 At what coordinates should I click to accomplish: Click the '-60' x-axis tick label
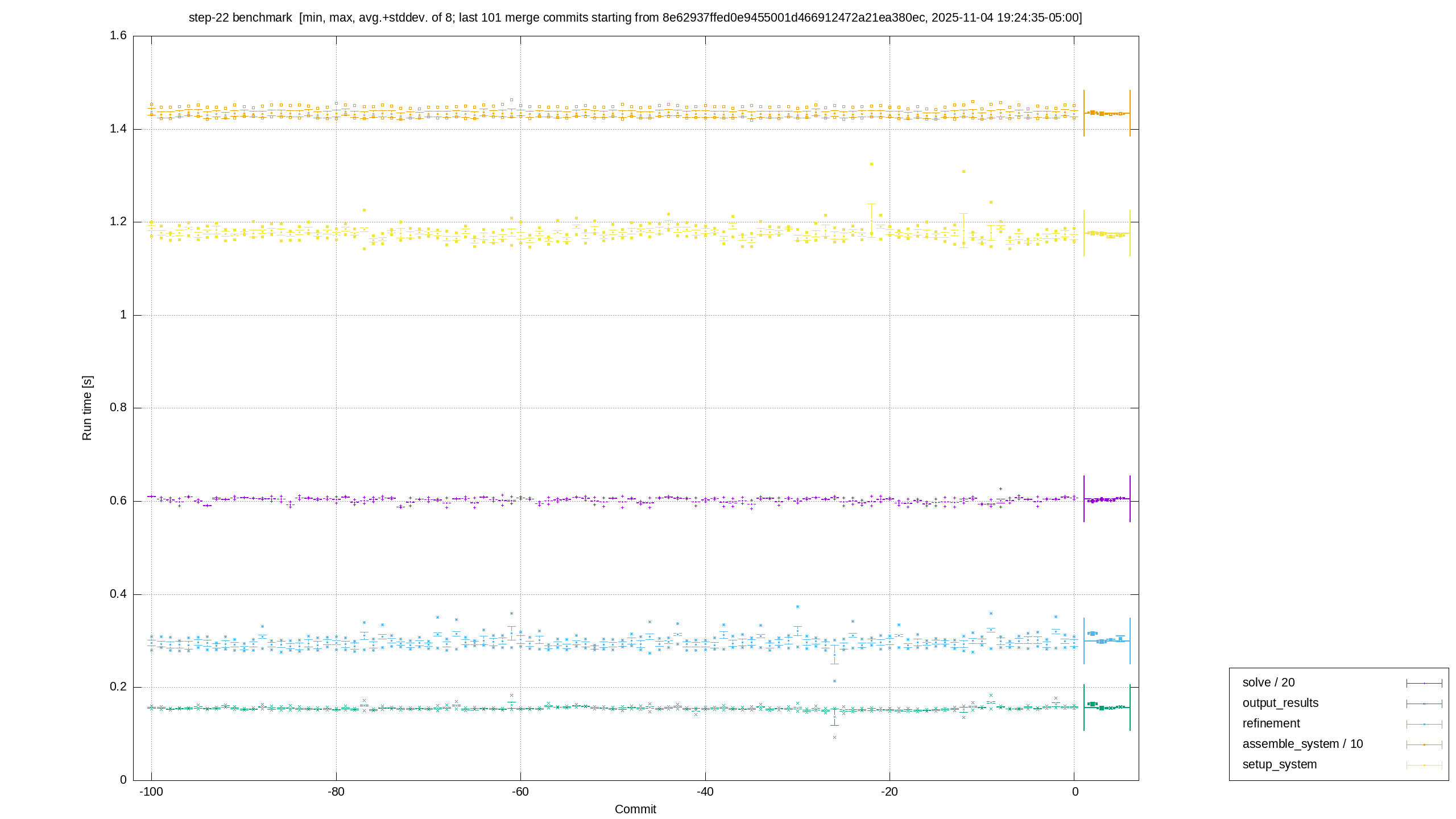pos(520,792)
